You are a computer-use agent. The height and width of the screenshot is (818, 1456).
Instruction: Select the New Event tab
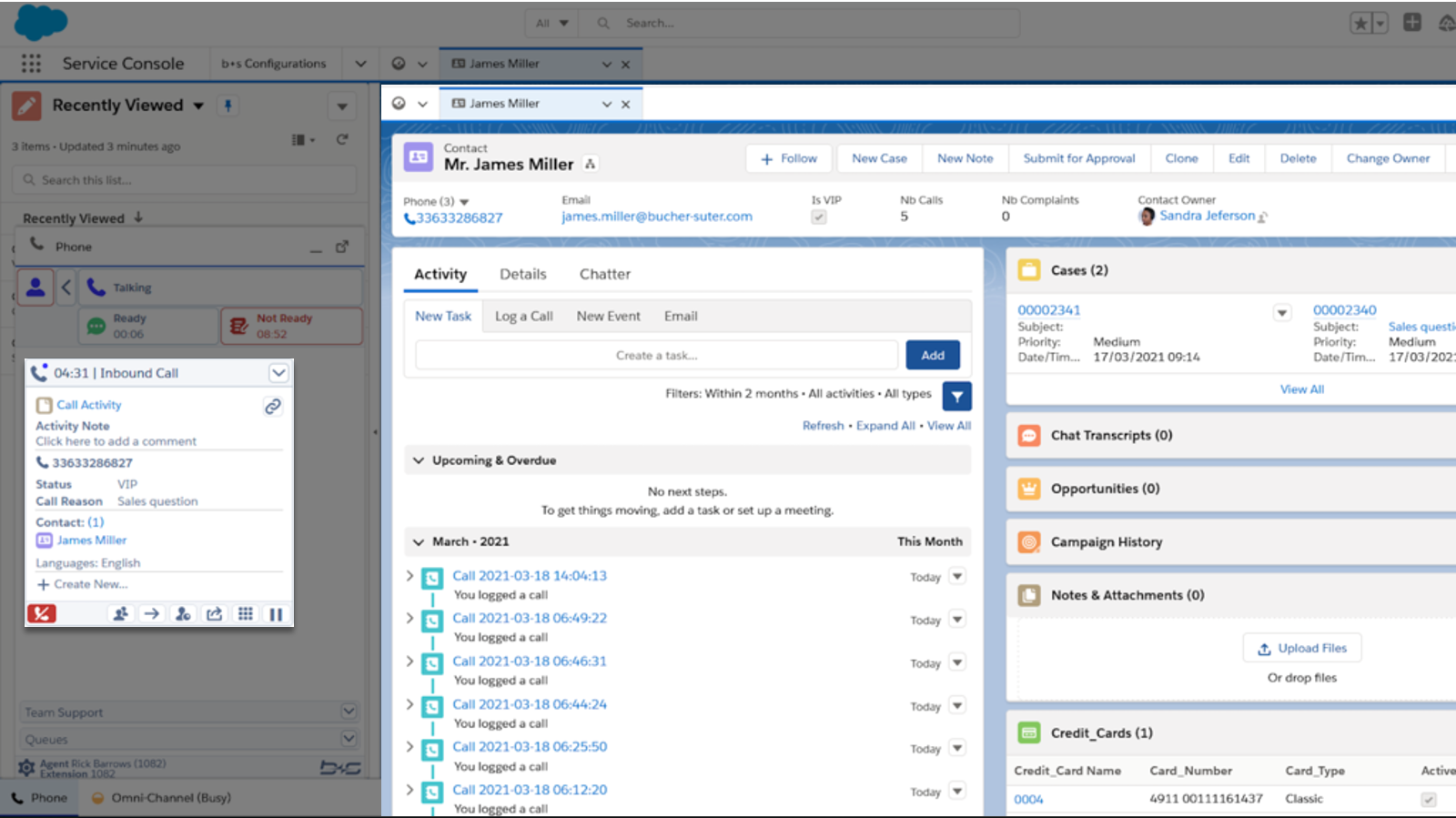(608, 317)
